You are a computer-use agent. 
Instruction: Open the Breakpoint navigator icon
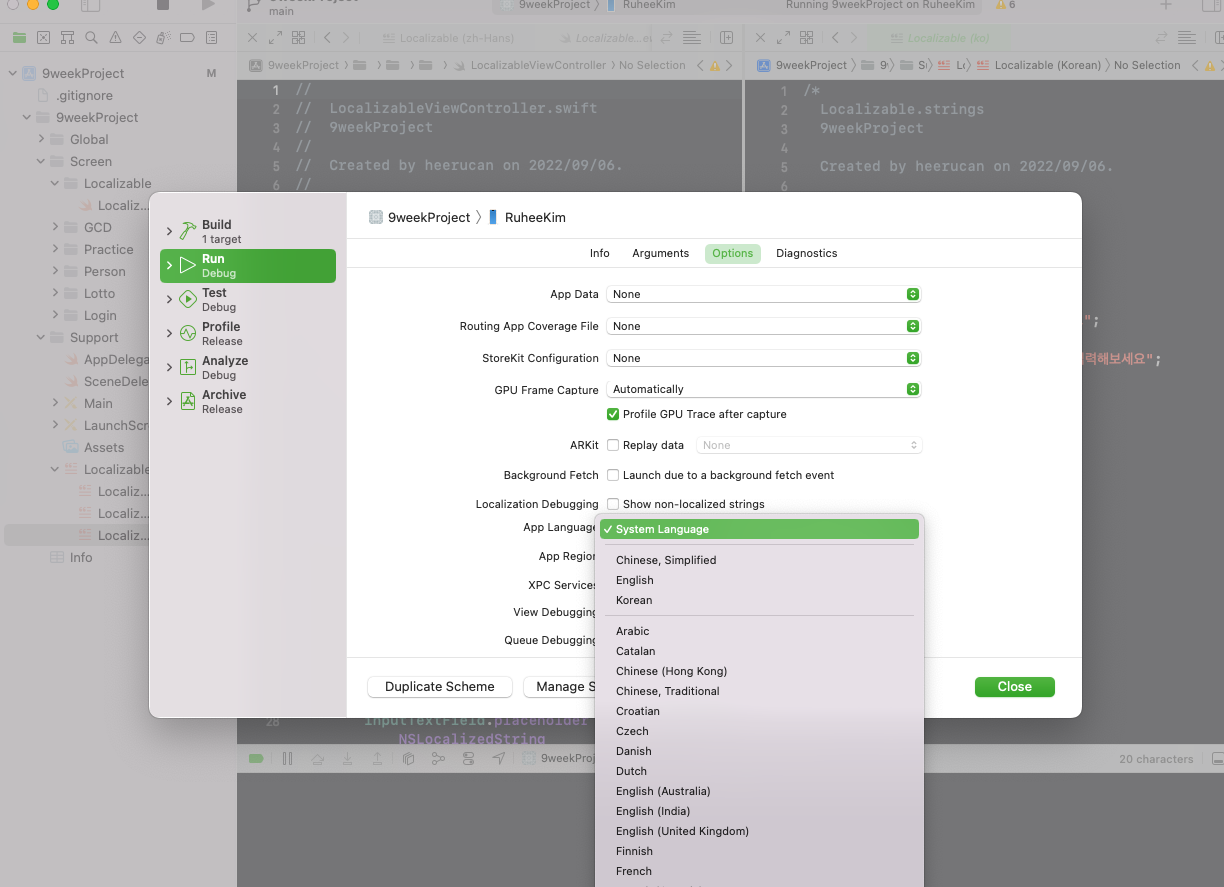[x=187, y=38]
